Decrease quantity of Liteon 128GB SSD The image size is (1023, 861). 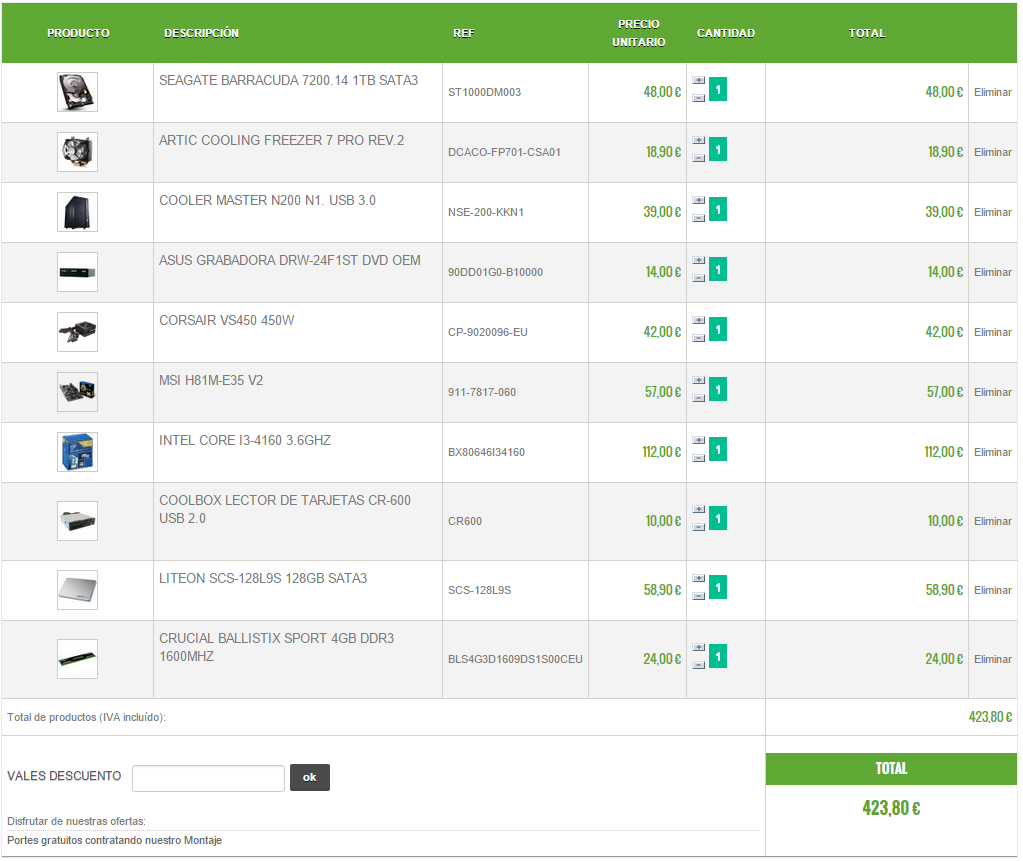pyautogui.click(x=699, y=596)
